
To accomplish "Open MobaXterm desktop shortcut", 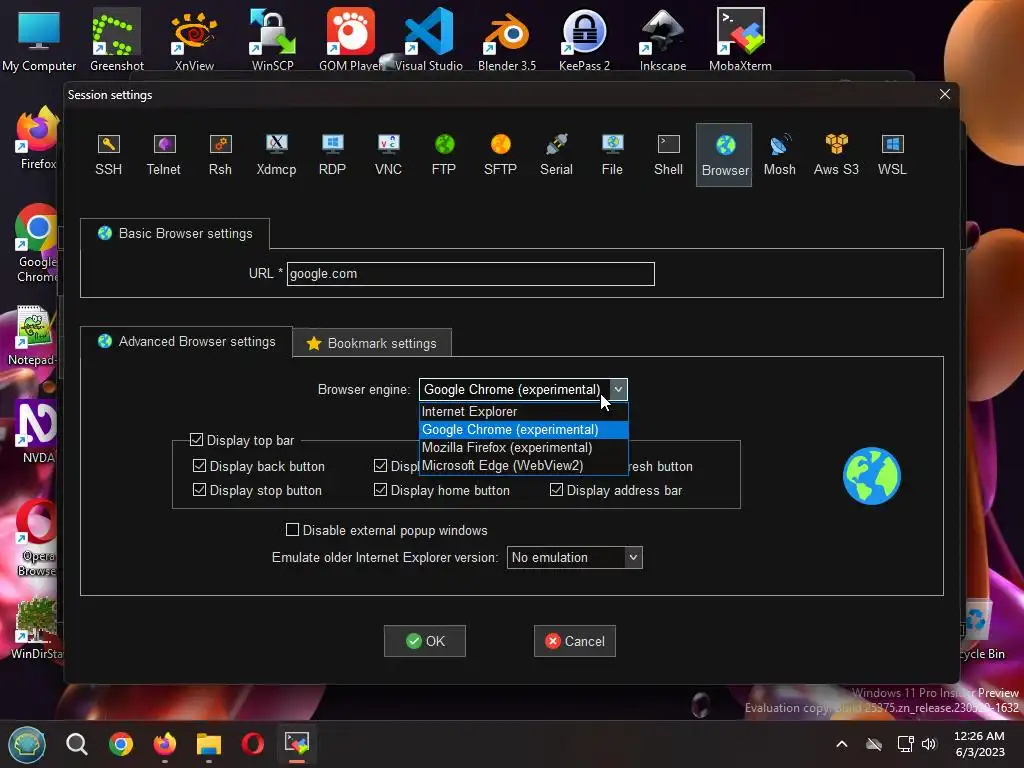I will tap(741, 39).
